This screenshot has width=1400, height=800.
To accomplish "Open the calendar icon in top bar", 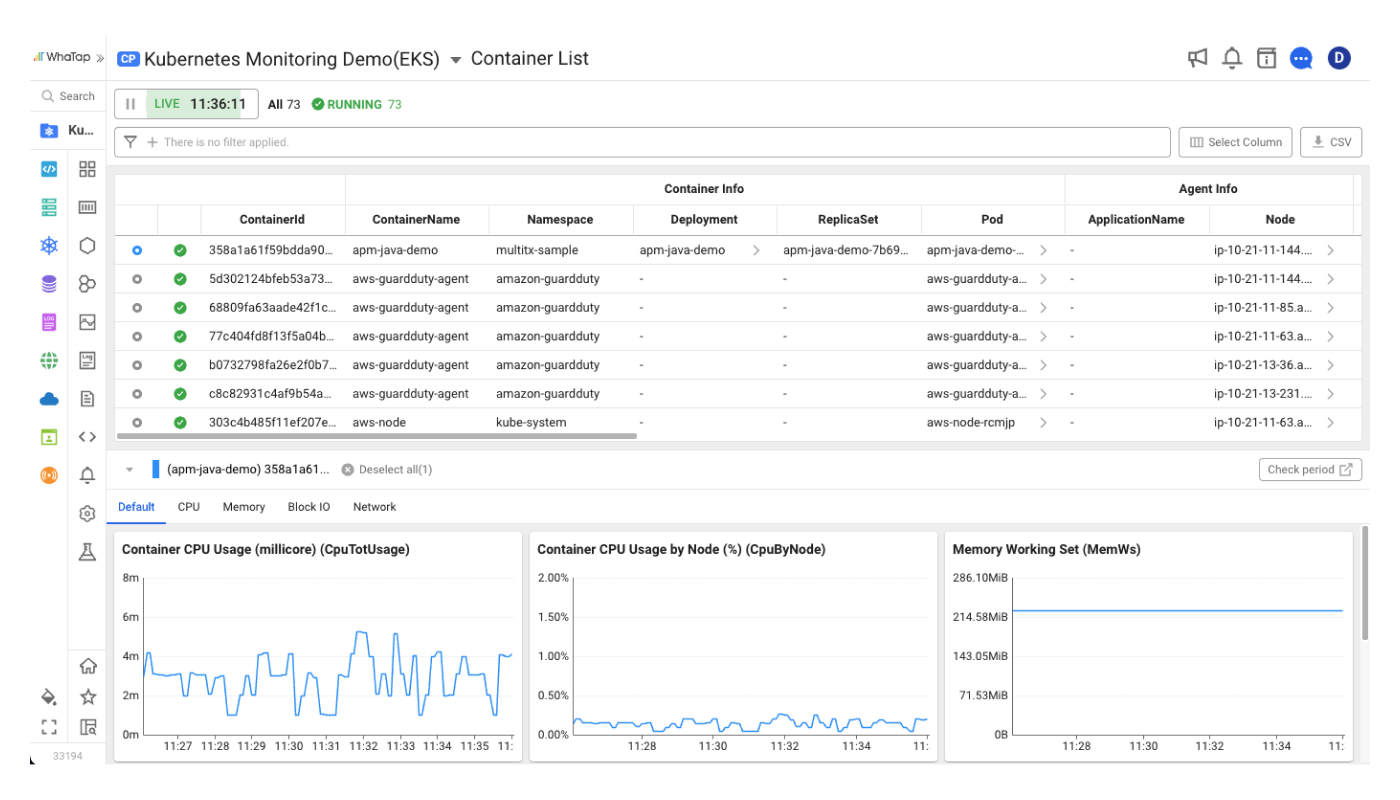I will [x=1266, y=58].
